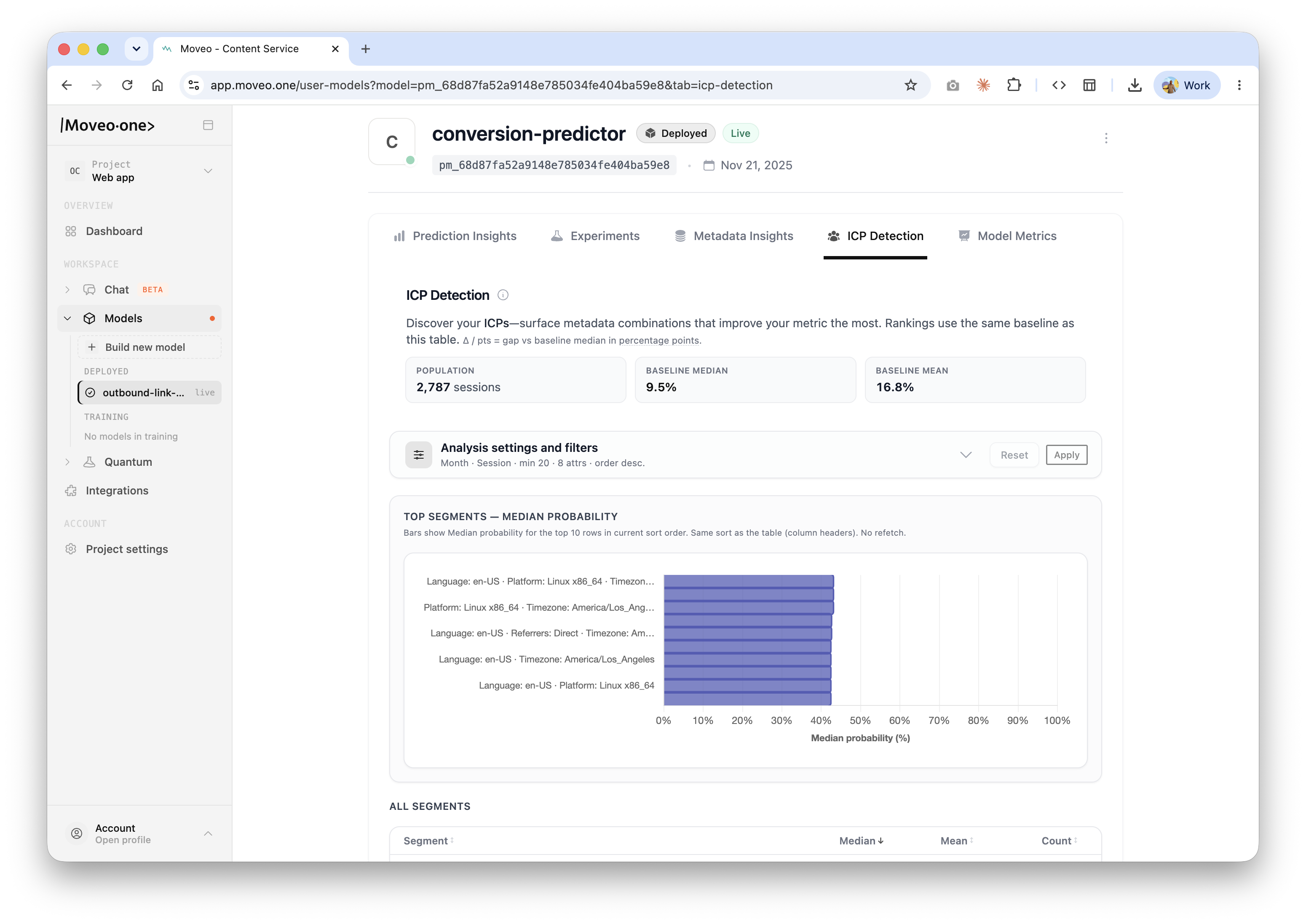Sort table by Mean column
Viewport: 1306px width, 924px height.
tap(957, 840)
